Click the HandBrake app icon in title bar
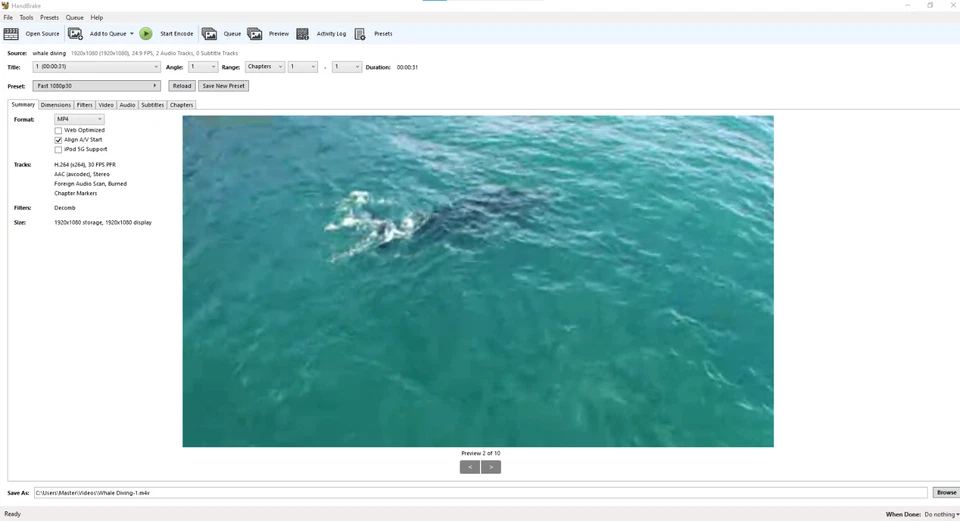The width and height of the screenshot is (960, 521). pos(5,6)
